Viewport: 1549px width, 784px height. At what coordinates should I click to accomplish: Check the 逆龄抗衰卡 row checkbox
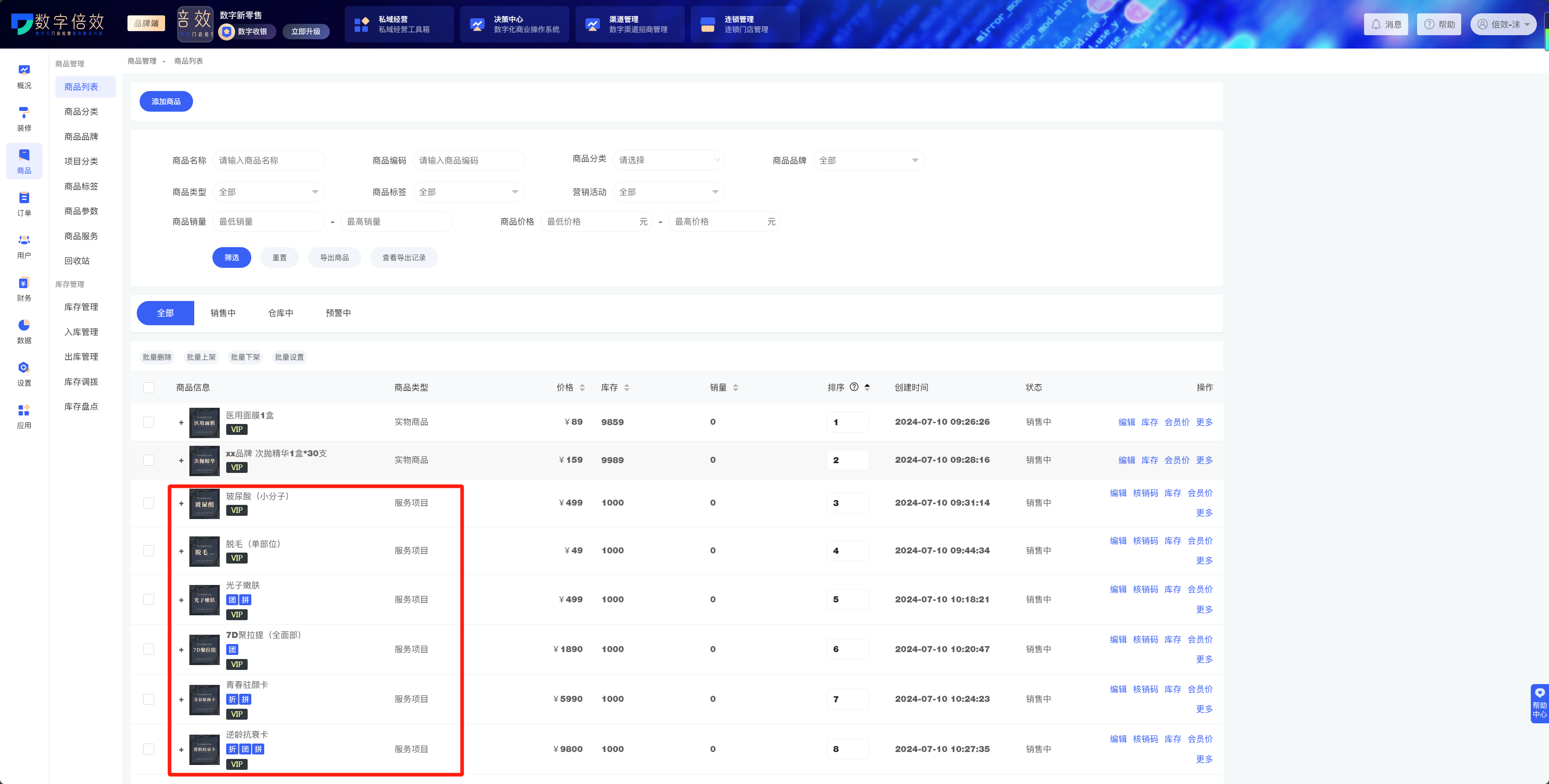149,749
